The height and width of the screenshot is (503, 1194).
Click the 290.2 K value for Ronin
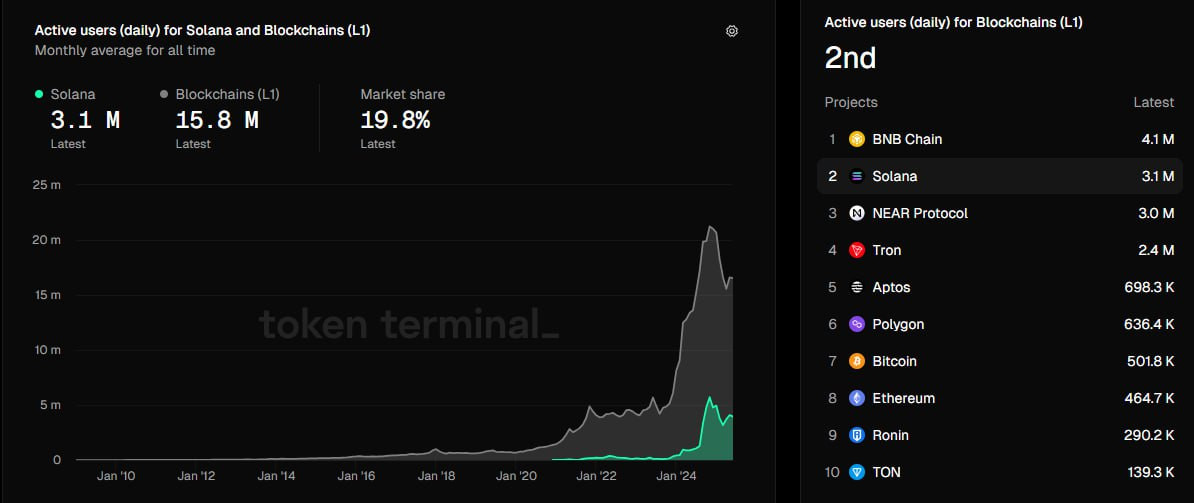1150,435
